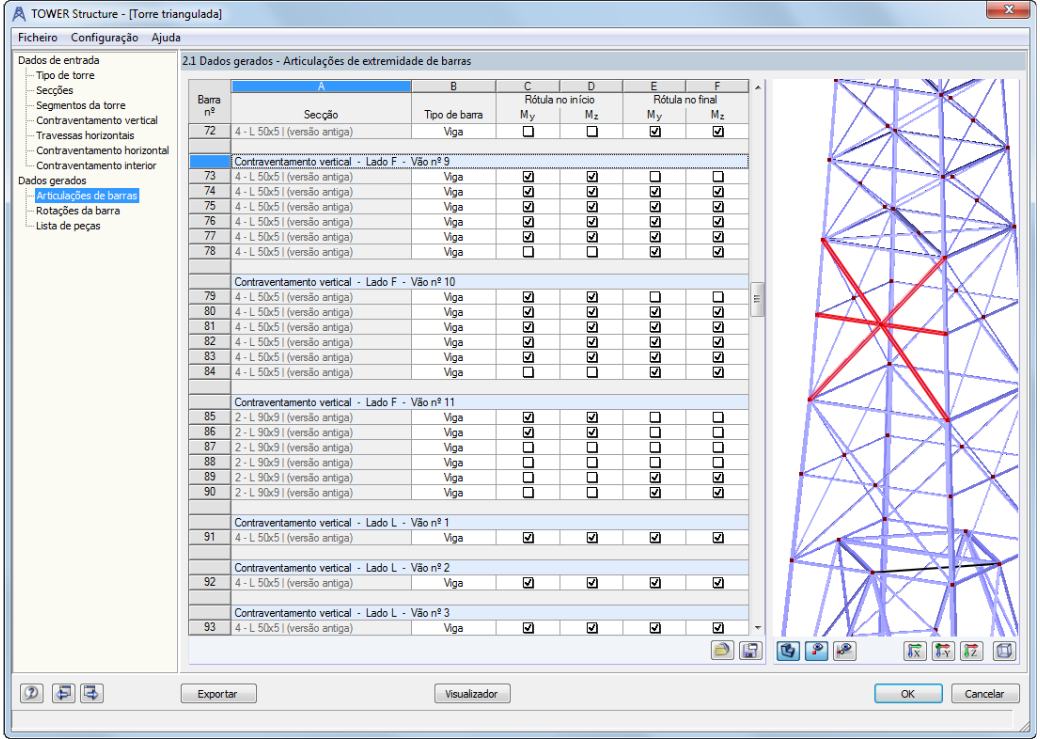Uncheck end Mz hinge for bar 91

[x=718, y=537]
